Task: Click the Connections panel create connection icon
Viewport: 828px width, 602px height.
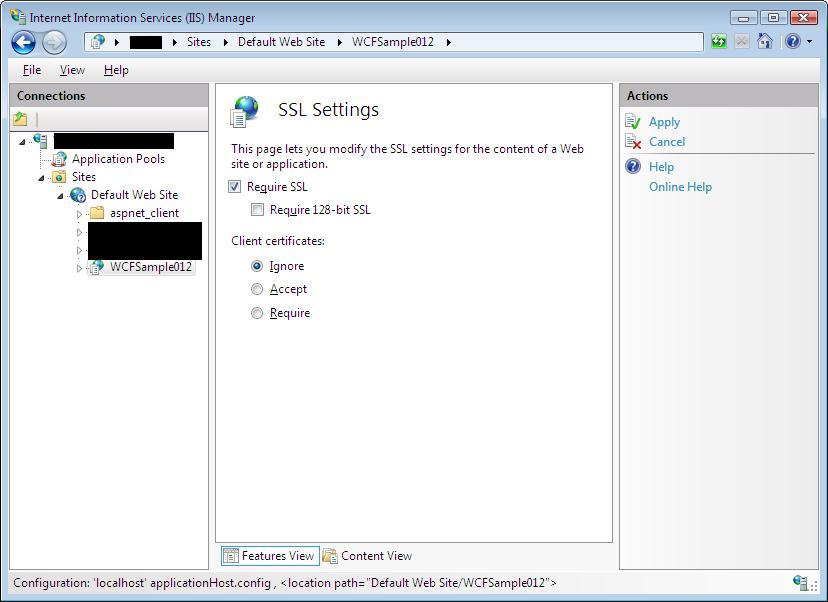Action: point(21,119)
